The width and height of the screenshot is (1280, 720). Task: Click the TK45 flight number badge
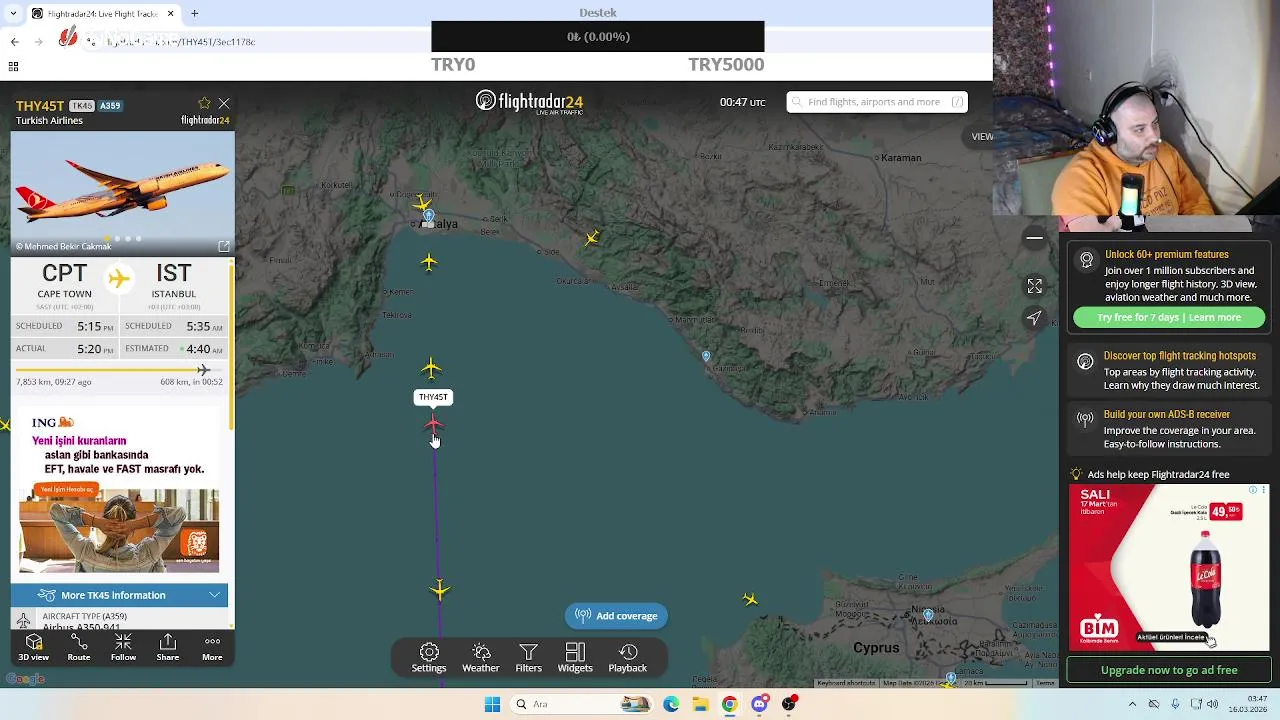[82, 106]
